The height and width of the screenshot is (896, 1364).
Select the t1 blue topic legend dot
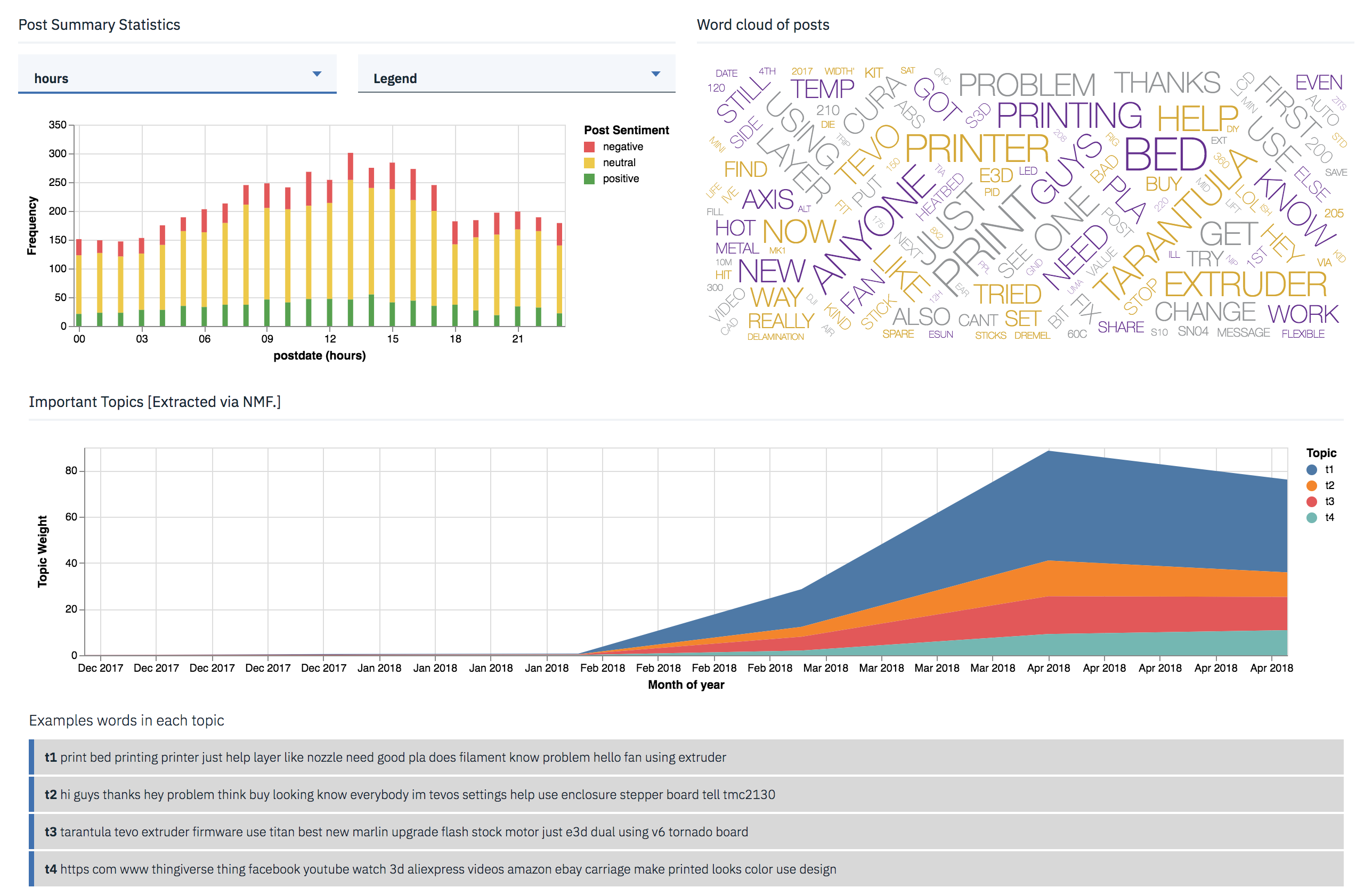coord(1311,470)
